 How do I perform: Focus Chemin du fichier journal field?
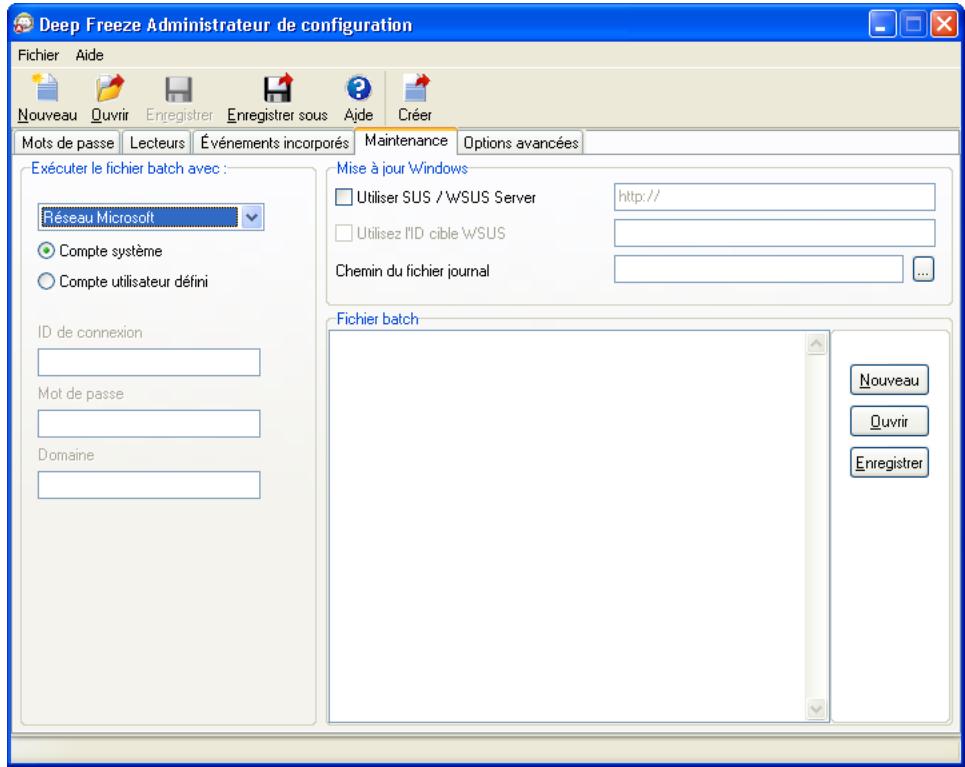point(758,270)
